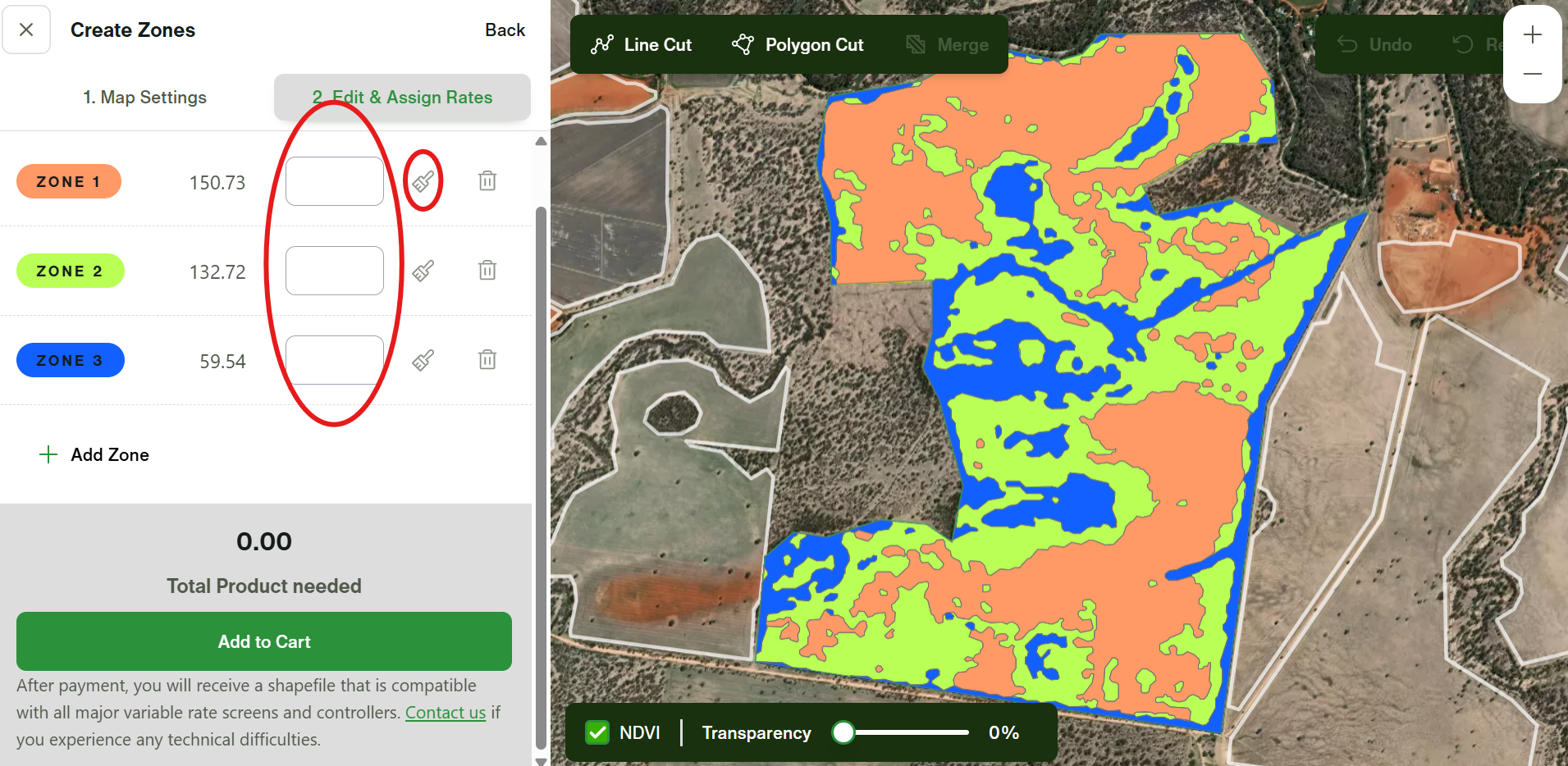Image resolution: width=1568 pixels, height=766 pixels.
Task: Delete Zone 3 with trash icon
Action: (x=487, y=360)
